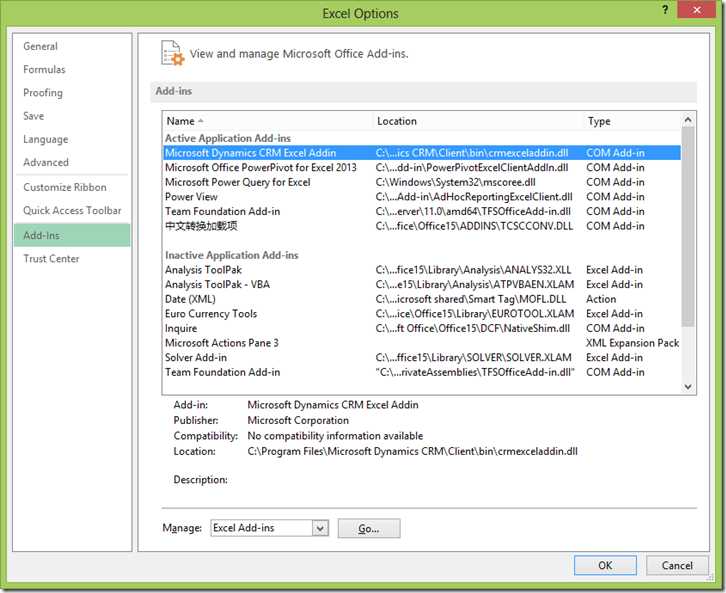The width and height of the screenshot is (726, 593).
Task: Click the Go... button
Action: point(369,528)
